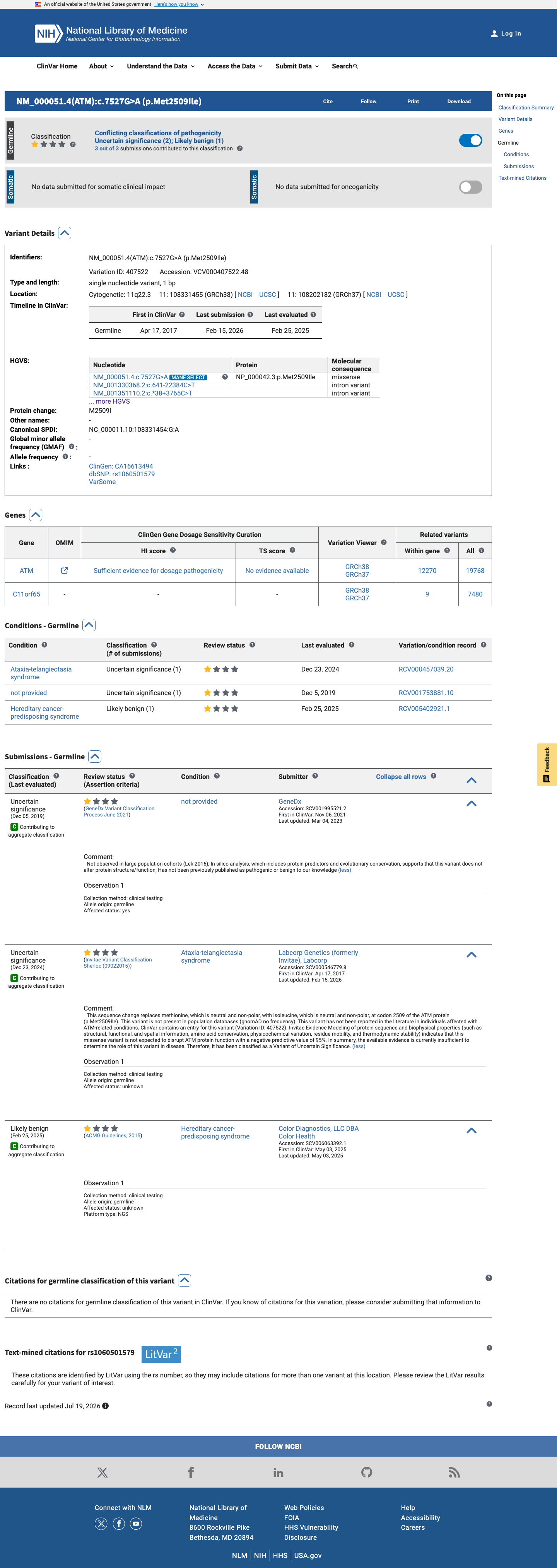Click help icon beside Submitter column header
Screen dimensions: 557x1568
[315, 776]
